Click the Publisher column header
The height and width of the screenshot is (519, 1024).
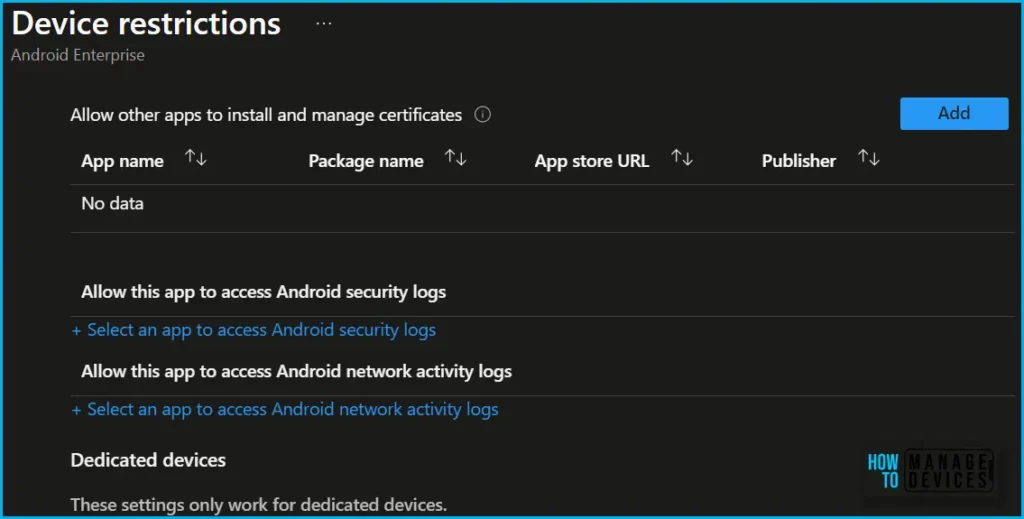(799, 161)
